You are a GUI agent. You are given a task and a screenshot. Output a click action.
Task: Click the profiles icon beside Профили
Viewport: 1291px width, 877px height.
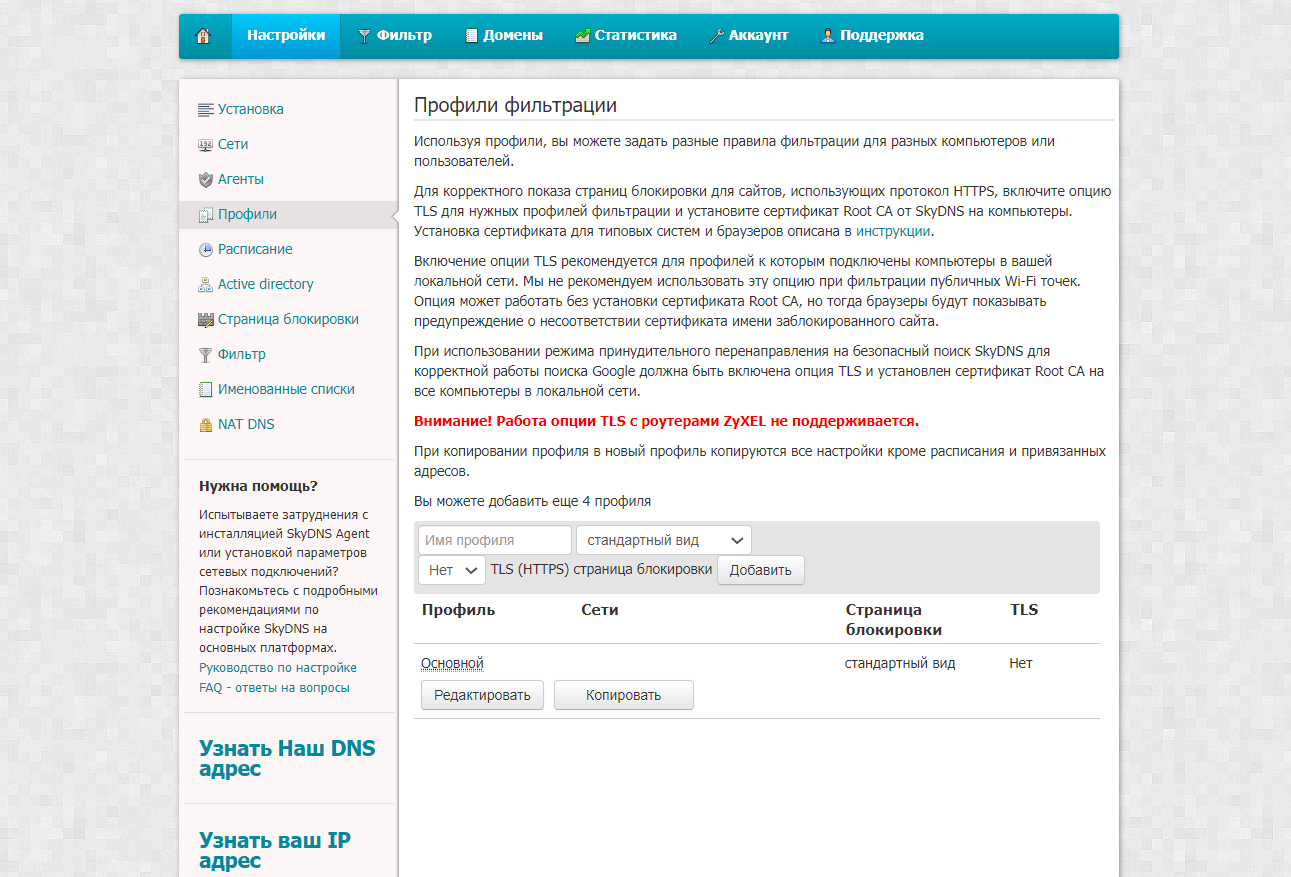pyautogui.click(x=206, y=215)
